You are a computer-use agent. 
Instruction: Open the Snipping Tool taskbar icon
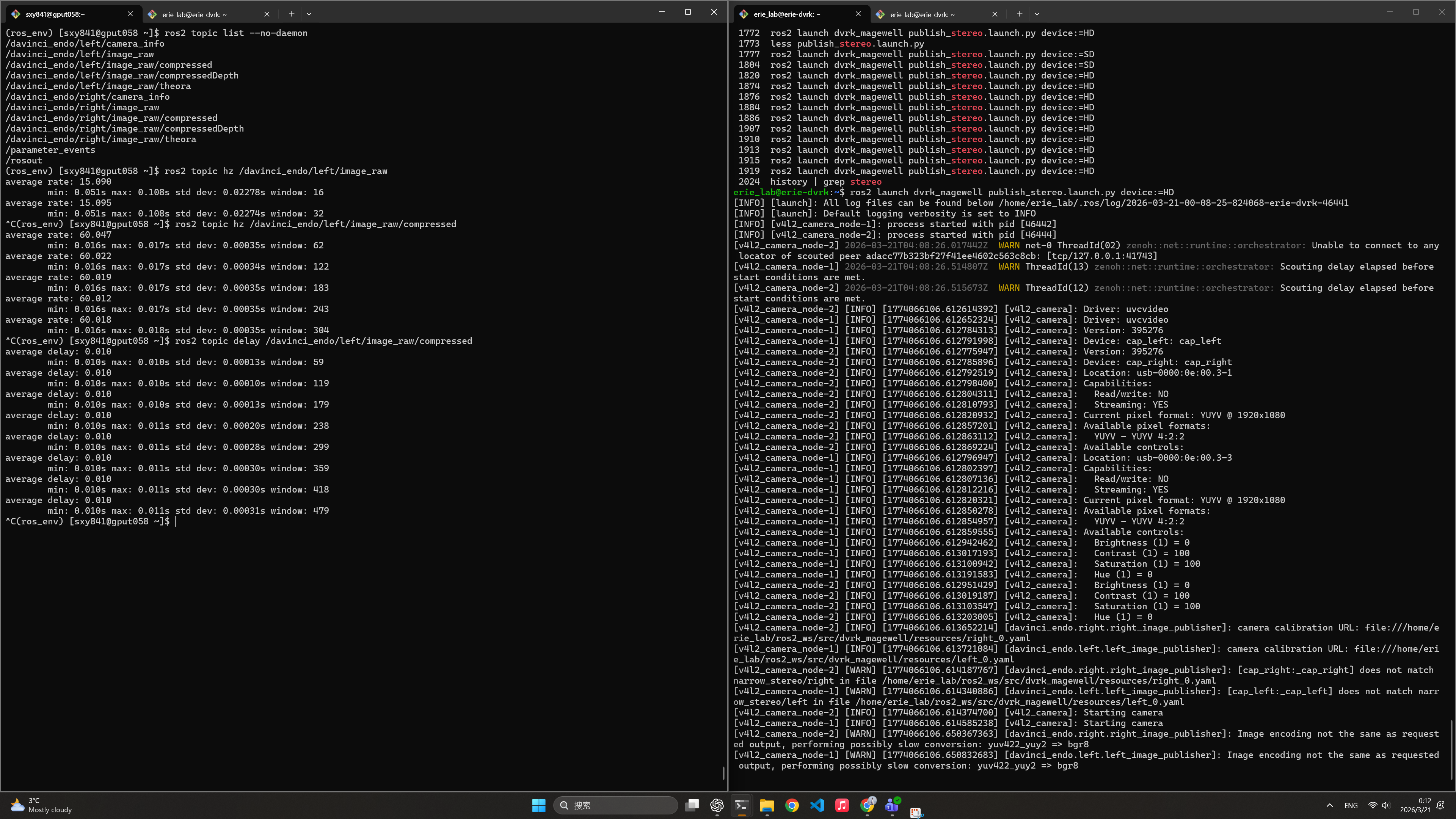pyautogui.click(x=916, y=812)
